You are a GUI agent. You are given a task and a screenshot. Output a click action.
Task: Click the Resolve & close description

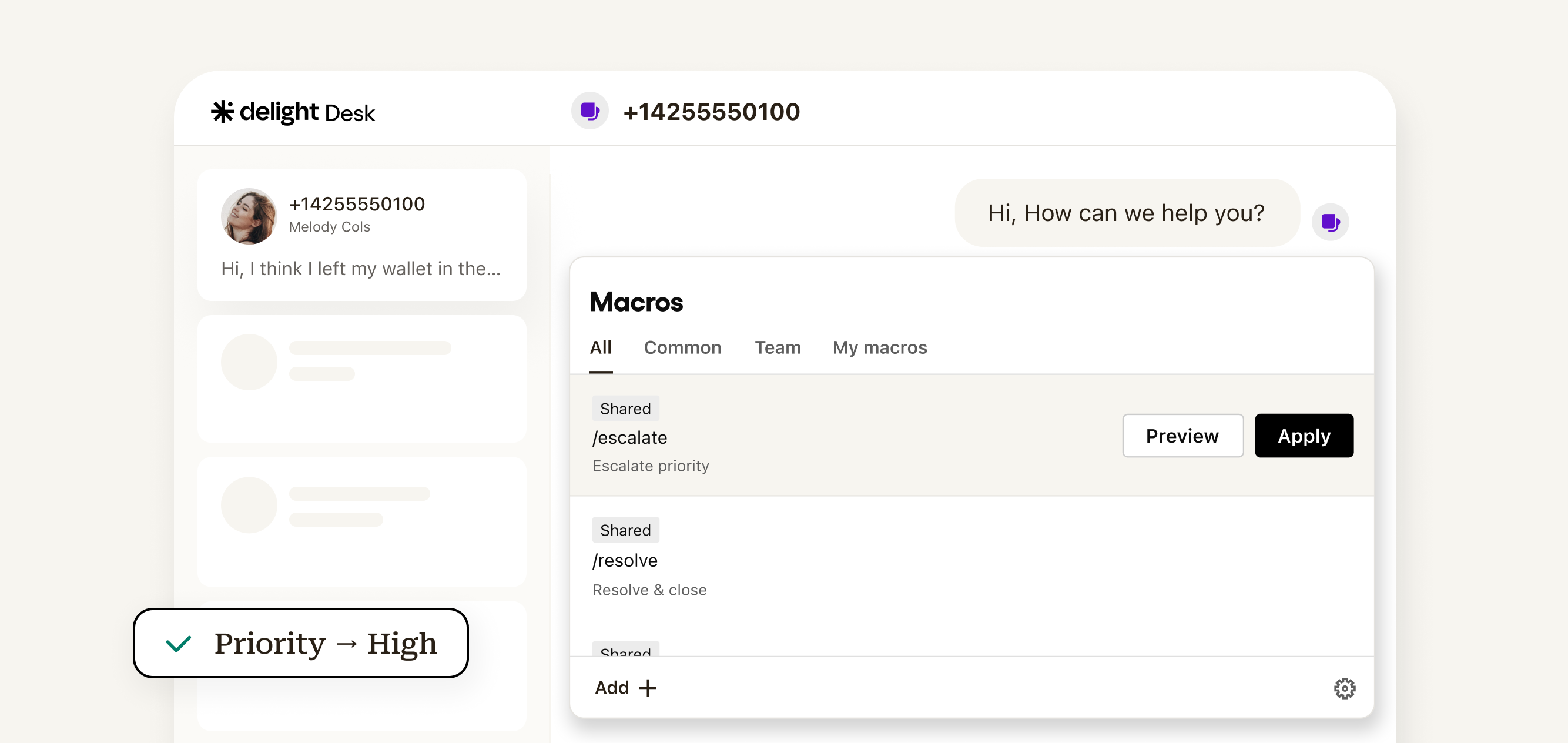pos(649,590)
